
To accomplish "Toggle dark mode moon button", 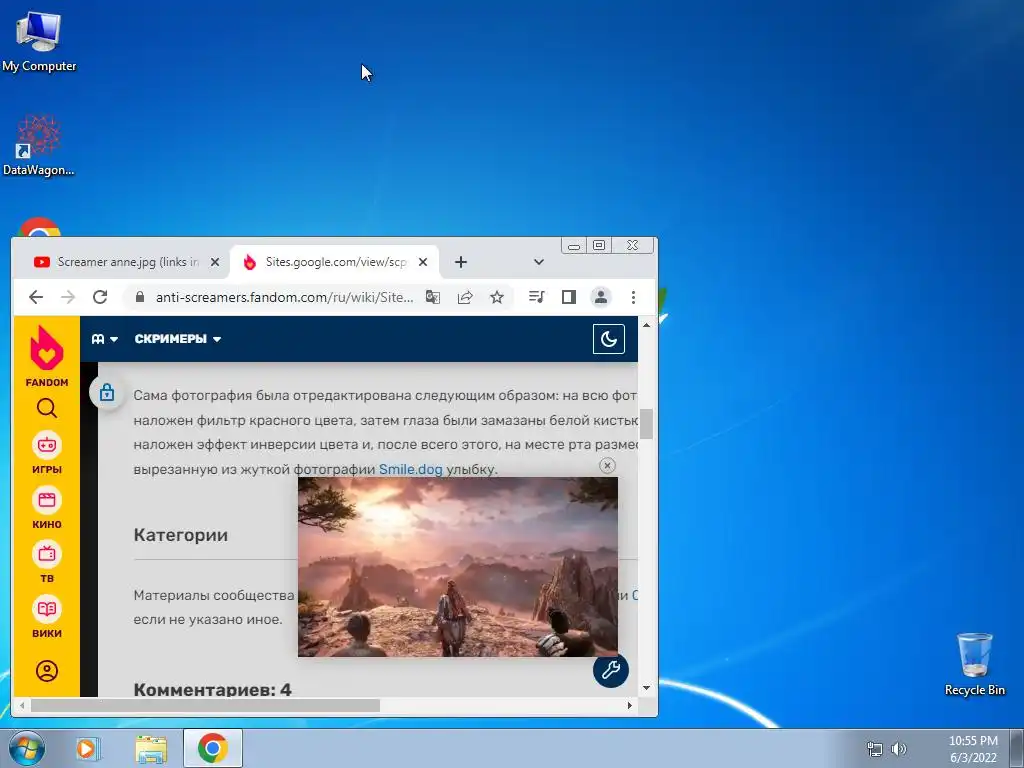I will 609,339.
